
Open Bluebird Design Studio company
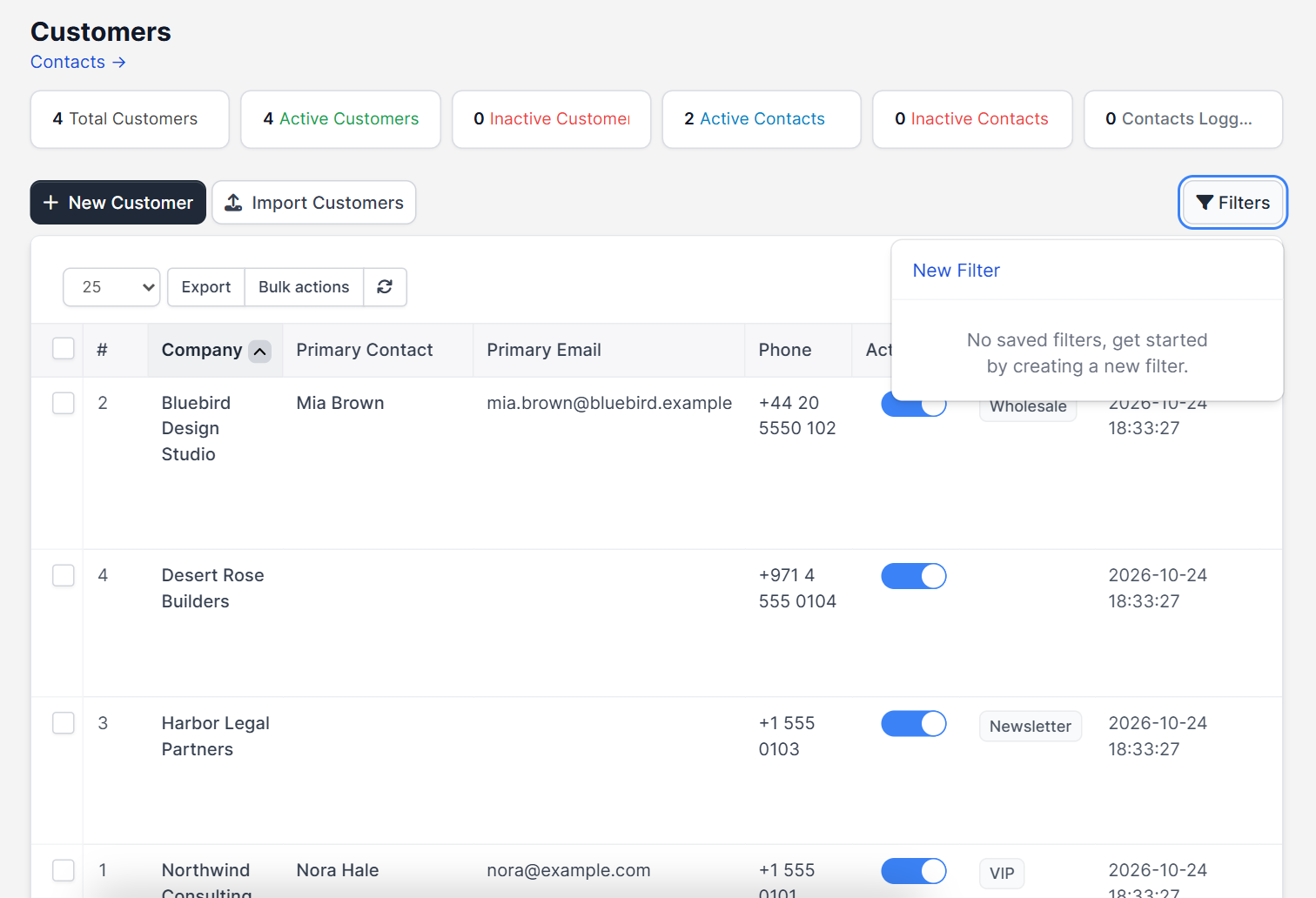tap(196, 428)
